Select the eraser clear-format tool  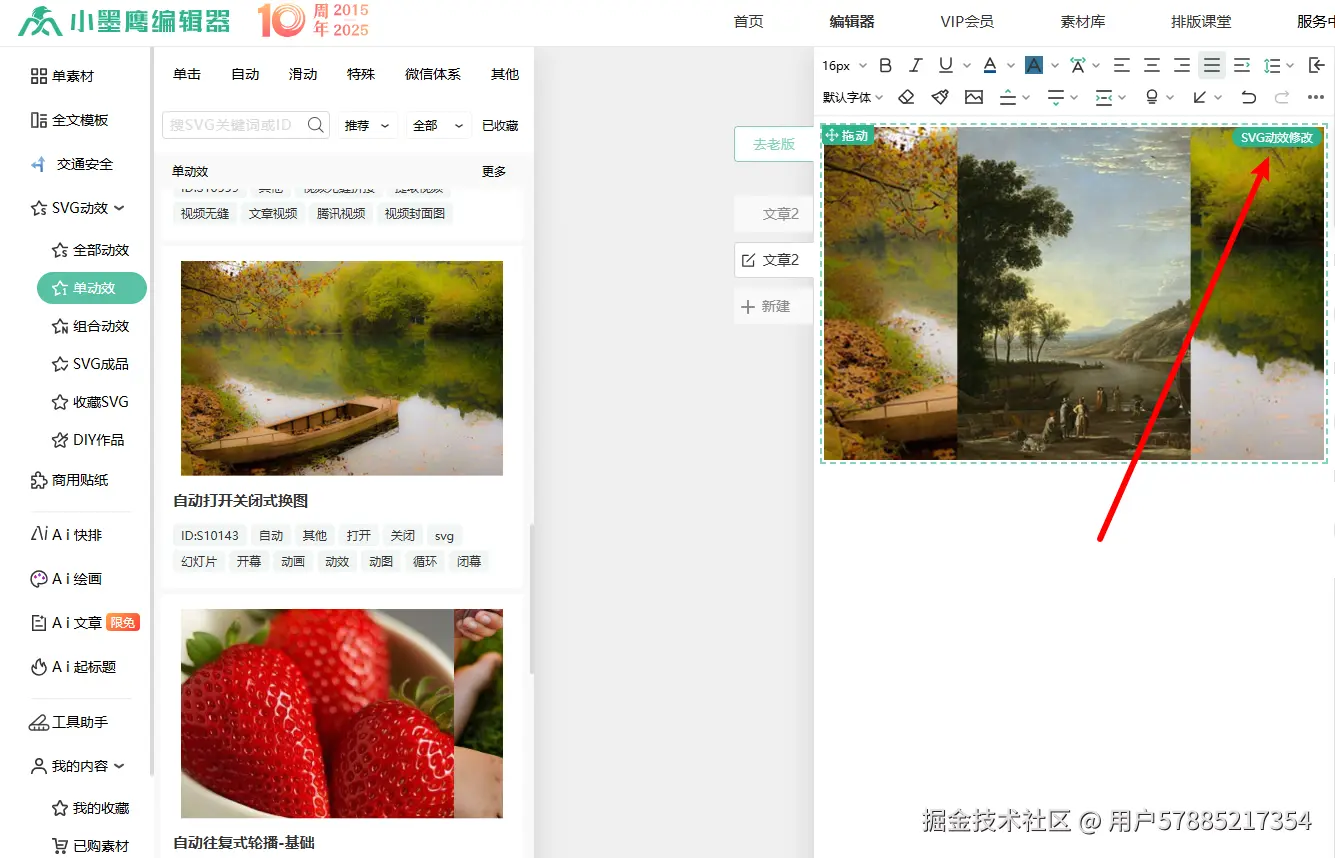pos(906,97)
